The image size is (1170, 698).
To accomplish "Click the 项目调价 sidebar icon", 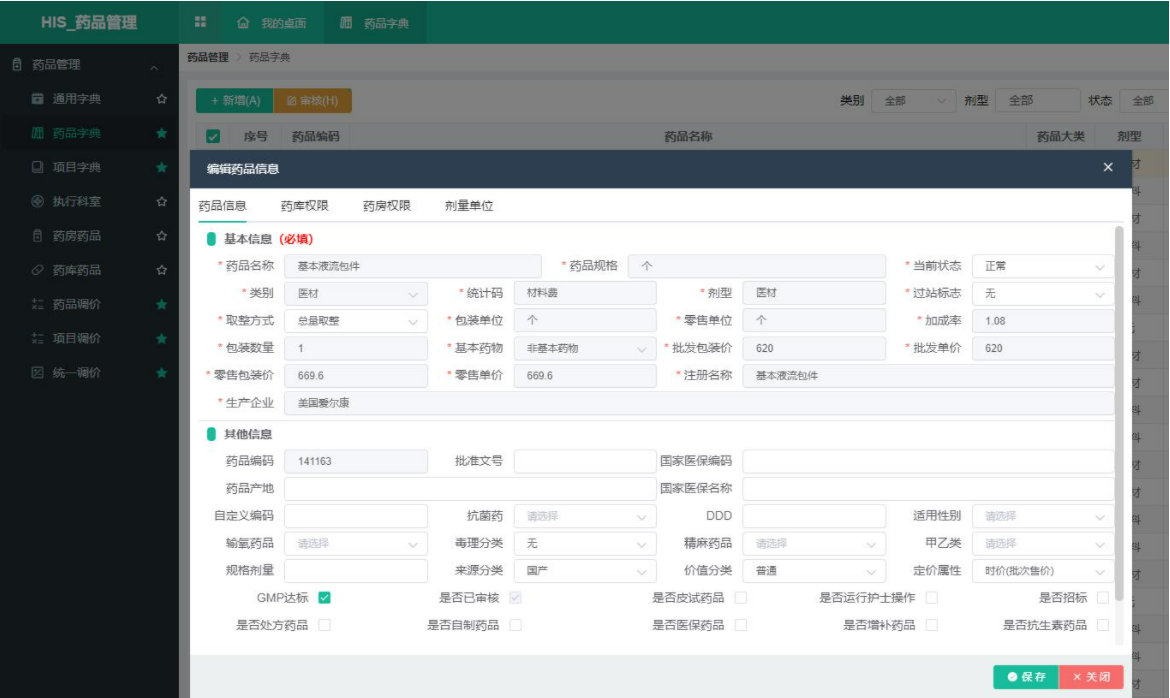I will click(x=37, y=338).
